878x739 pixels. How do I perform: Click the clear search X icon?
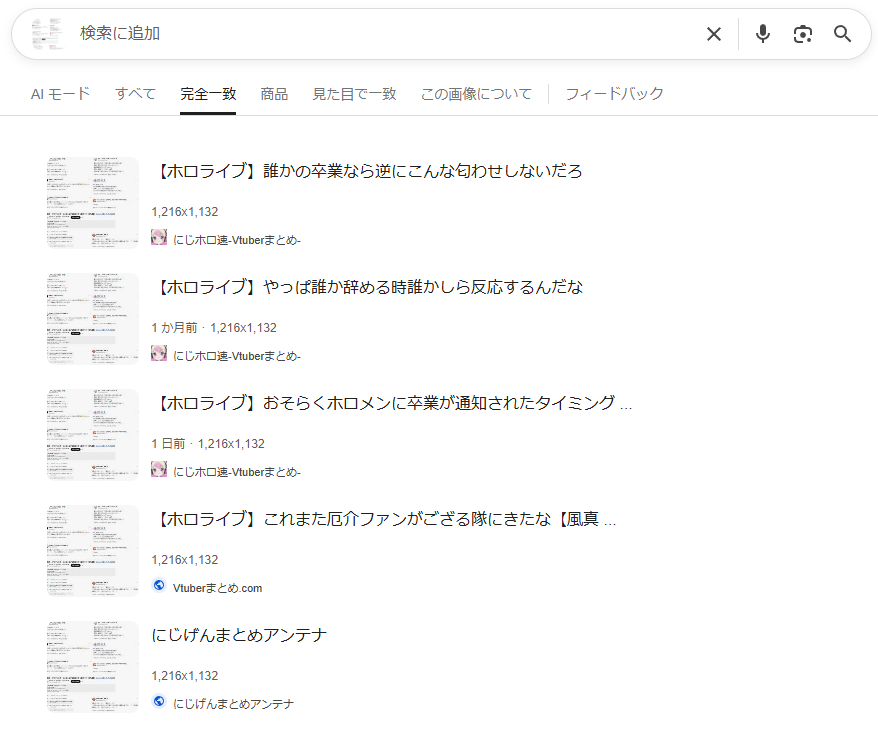[714, 34]
